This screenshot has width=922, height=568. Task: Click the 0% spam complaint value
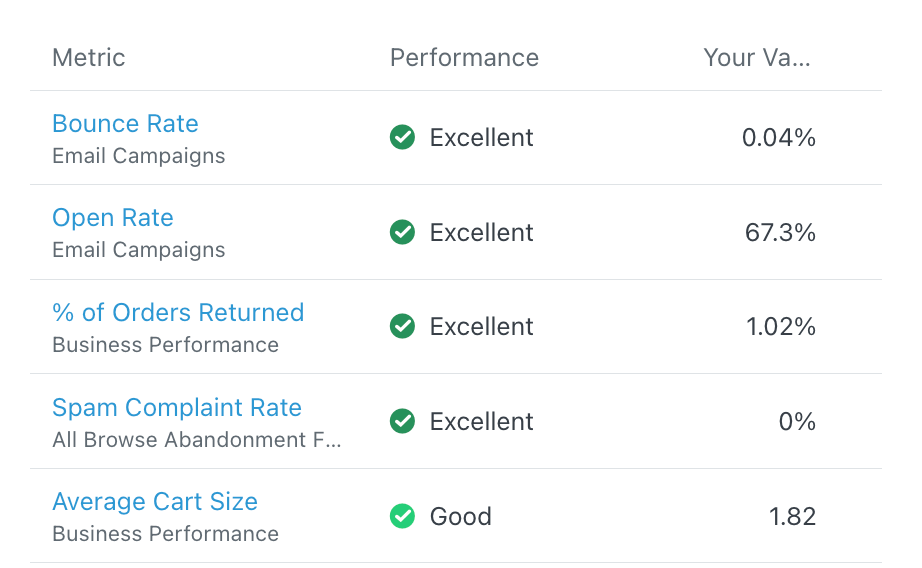797,422
